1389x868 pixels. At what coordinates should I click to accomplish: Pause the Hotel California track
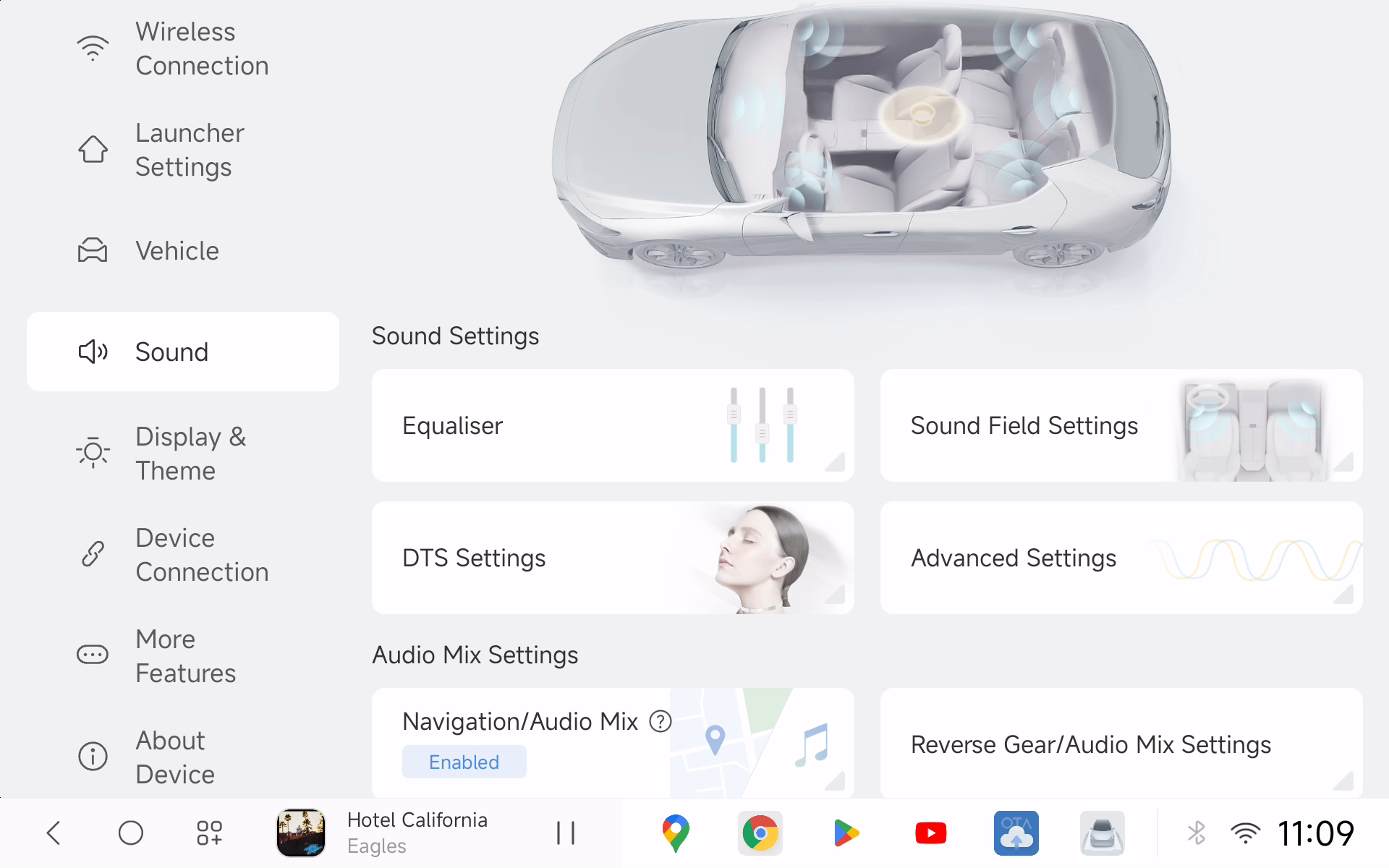(x=565, y=833)
